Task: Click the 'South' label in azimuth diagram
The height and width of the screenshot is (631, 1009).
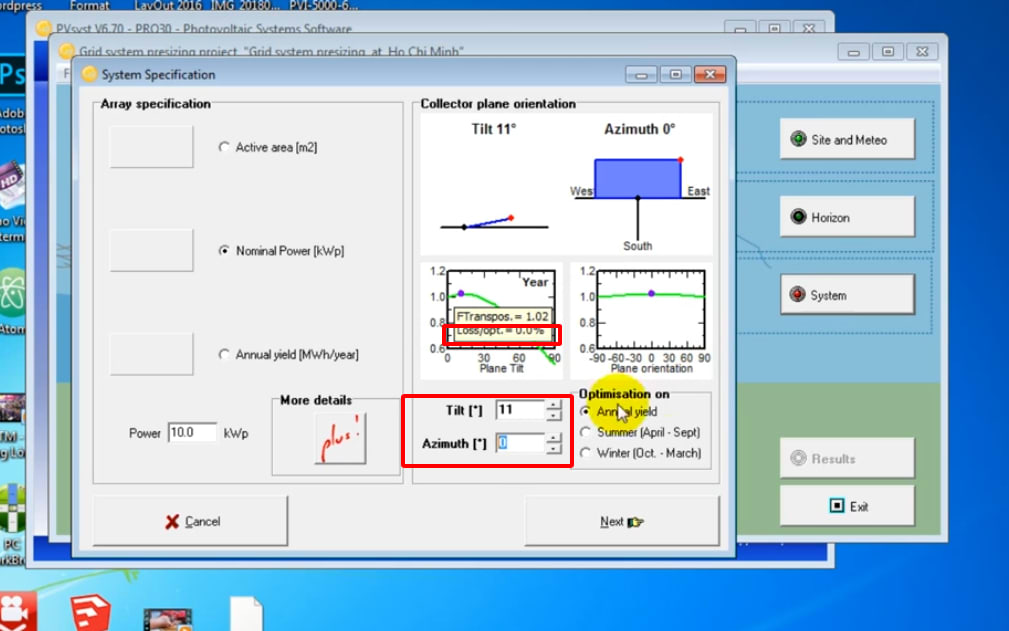Action: [638, 246]
